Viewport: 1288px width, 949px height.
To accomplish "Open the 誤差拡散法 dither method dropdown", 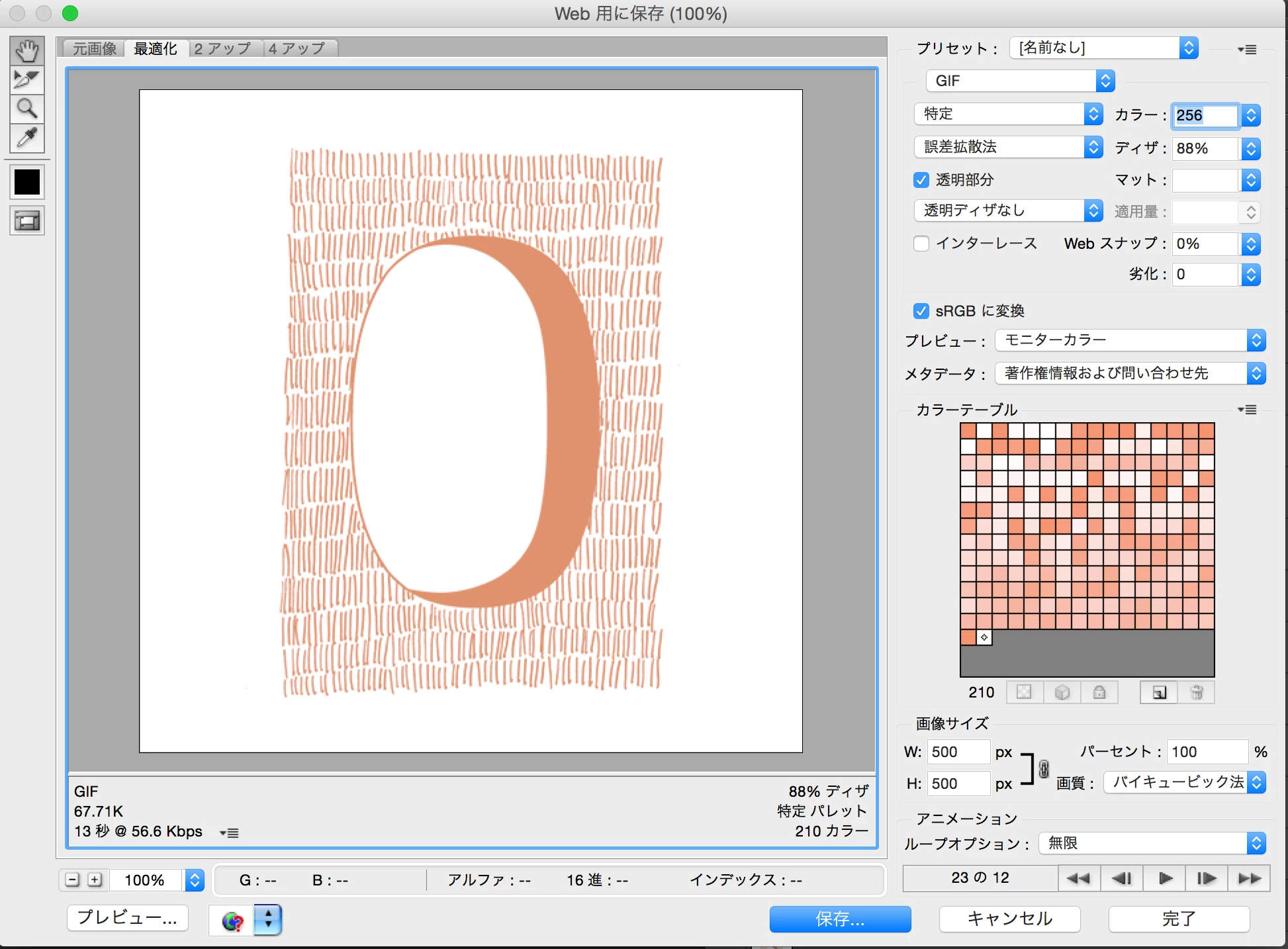I will 1008,147.
